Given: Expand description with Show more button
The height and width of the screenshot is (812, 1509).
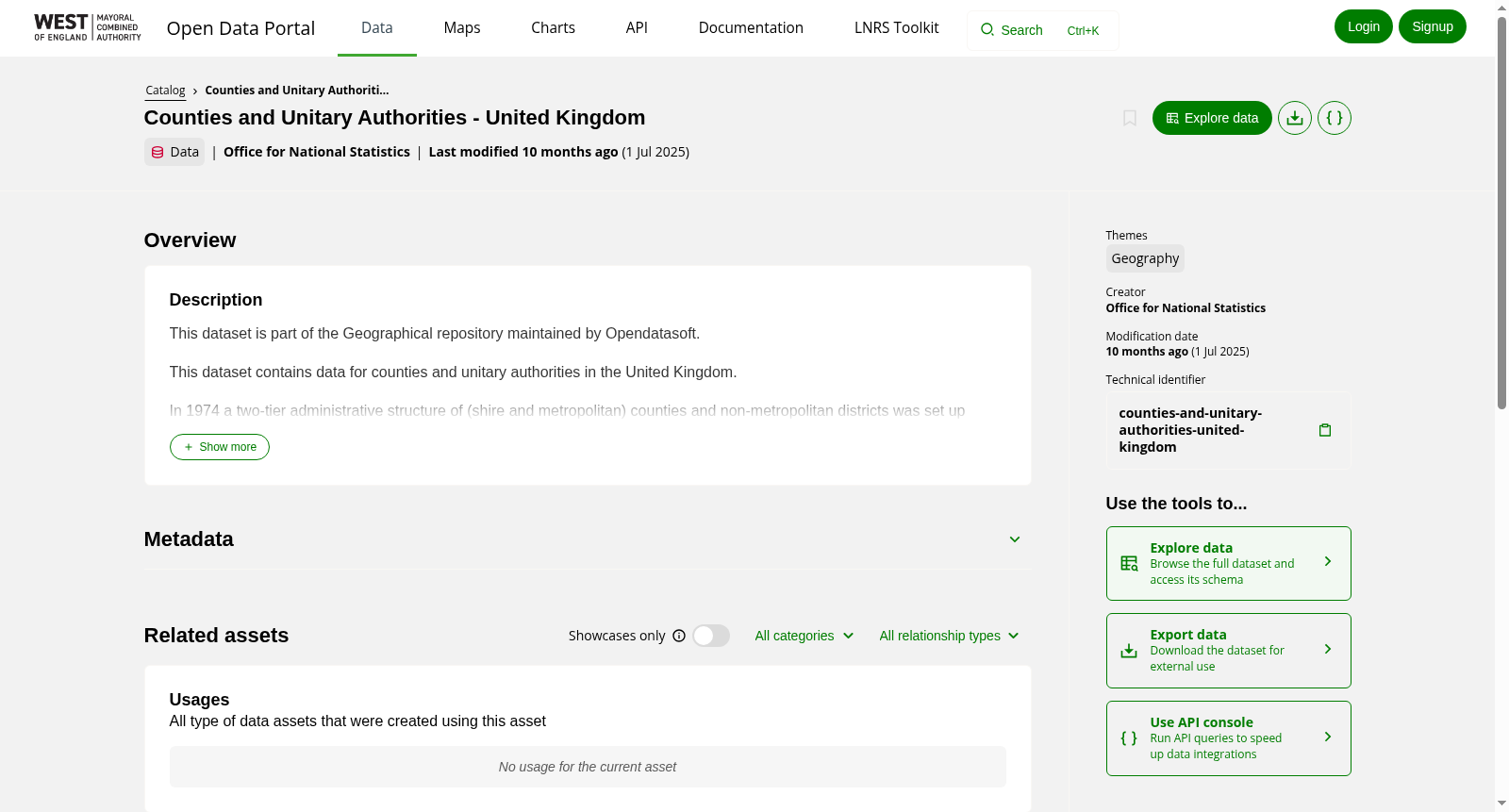Looking at the screenshot, I should pos(220,447).
